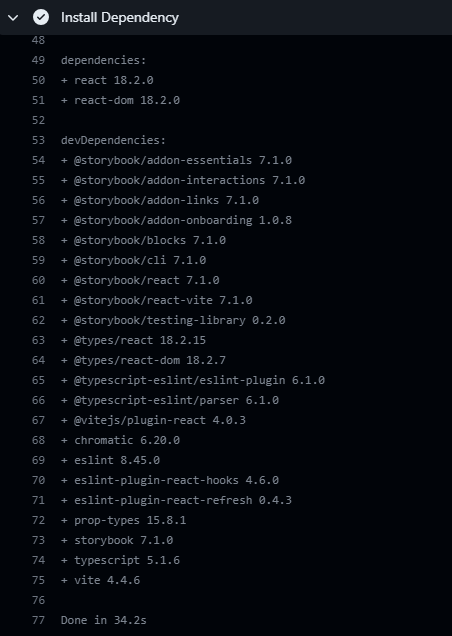
Task: Click the @storybook/testing-library 0.2.0 line
Action: [173, 320]
